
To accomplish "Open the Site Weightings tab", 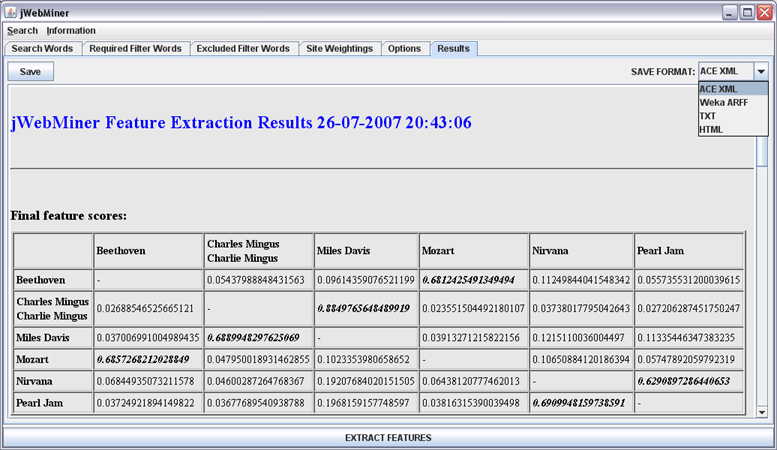I will pos(339,49).
